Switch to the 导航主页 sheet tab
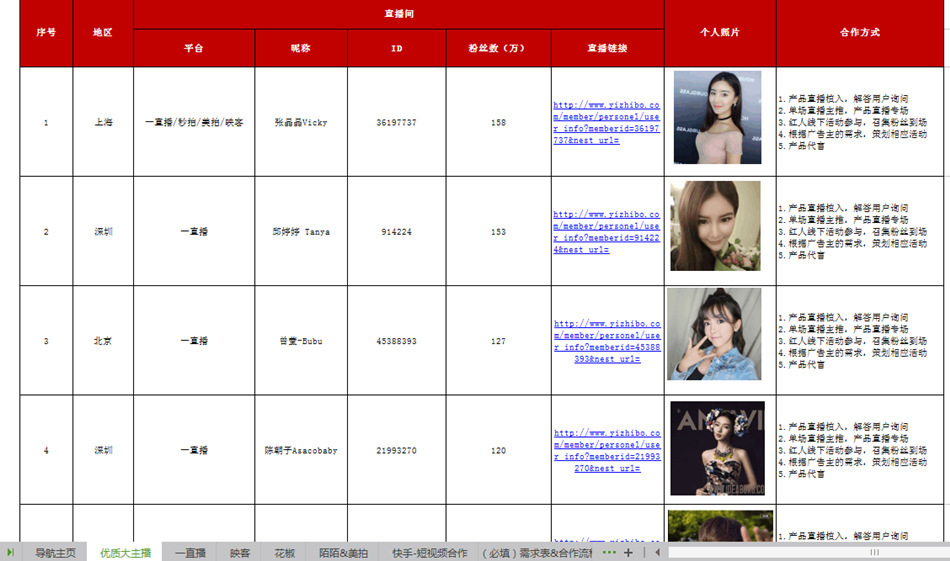This screenshot has width=950, height=561. (x=55, y=553)
